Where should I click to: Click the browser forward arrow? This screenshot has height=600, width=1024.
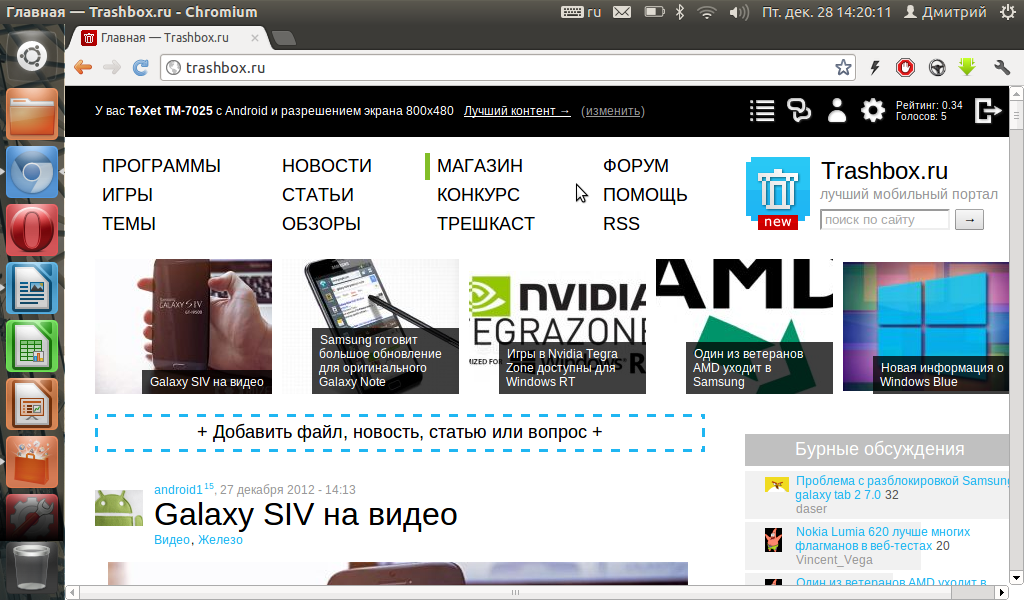112,67
